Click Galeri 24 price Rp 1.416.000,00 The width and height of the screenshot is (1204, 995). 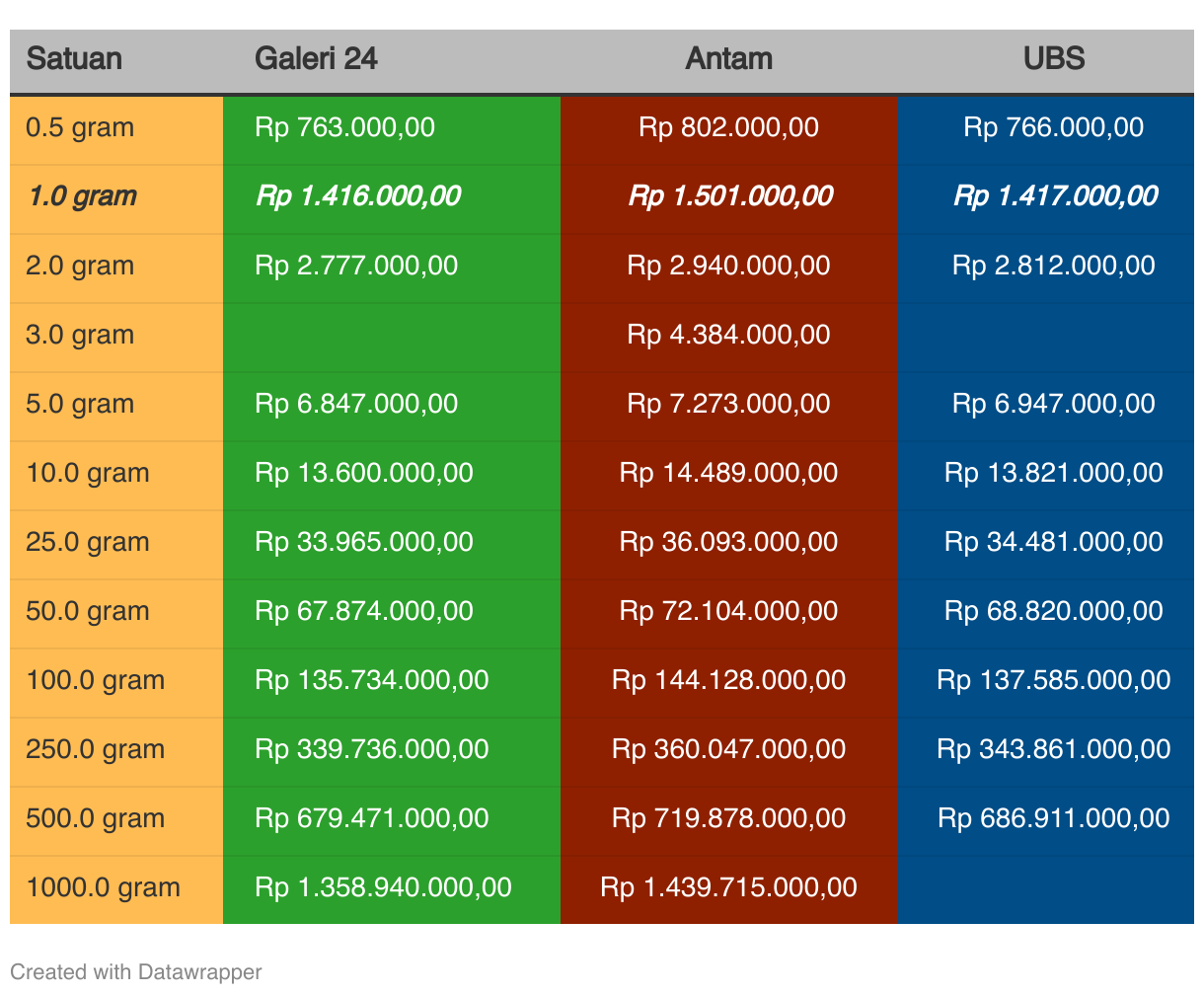click(x=358, y=196)
